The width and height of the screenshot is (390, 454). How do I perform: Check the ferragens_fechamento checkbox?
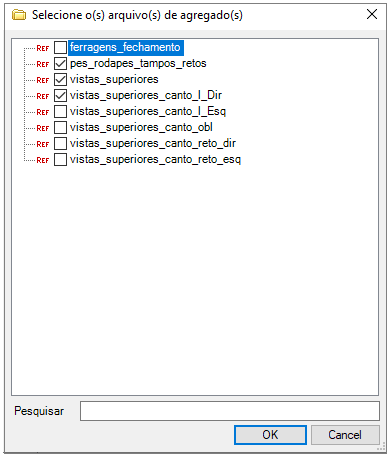click(60, 48)
